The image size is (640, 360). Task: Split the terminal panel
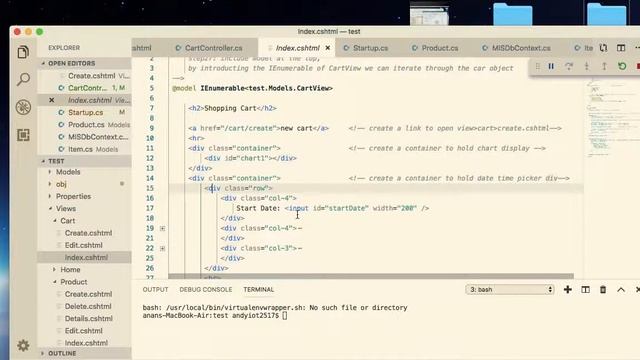point(585,289)
